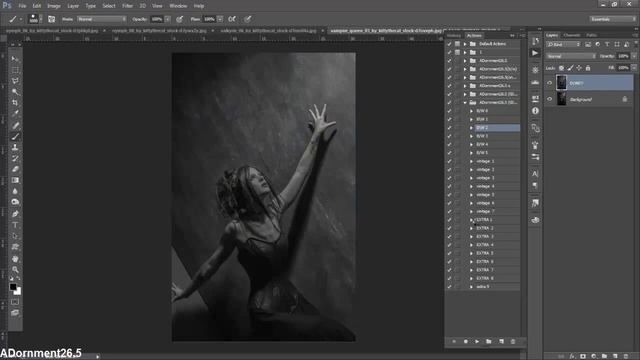The width and height of the screenshot is (640, 360).
Task: Click the Play selection button in Actions panel
Action: pos(477,342)
